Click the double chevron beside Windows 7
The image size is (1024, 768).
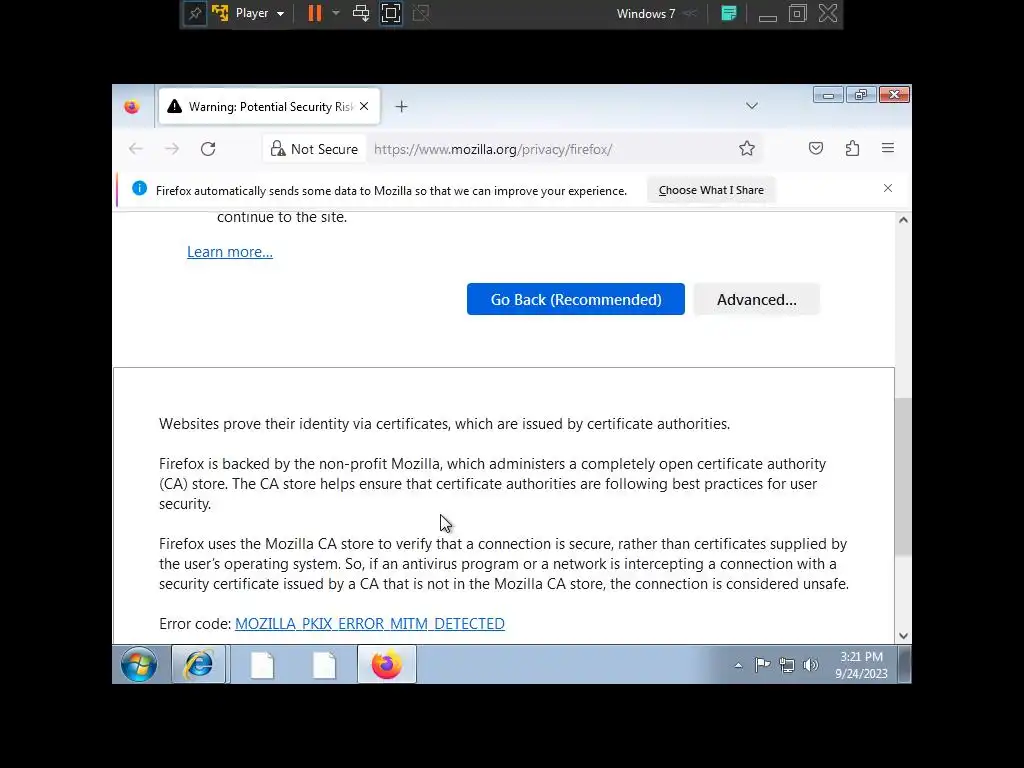pos(690,14)
